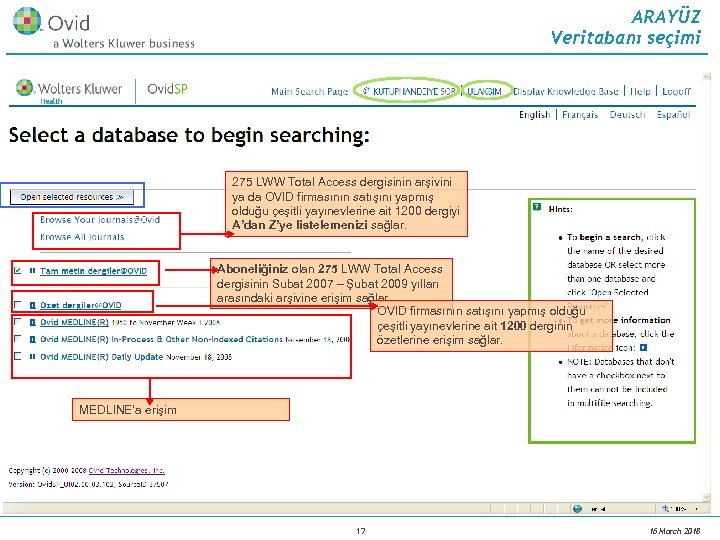Toggle checkbox for Tam metin dergiler@OVID
The image size is (720, 540).
coord(17,270)
